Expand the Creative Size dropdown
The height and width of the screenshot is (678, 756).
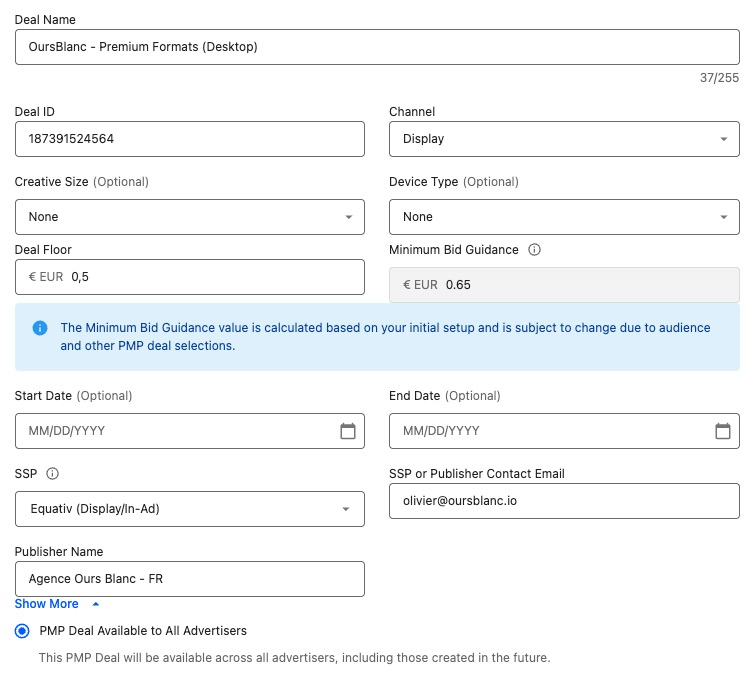point(189,217)
